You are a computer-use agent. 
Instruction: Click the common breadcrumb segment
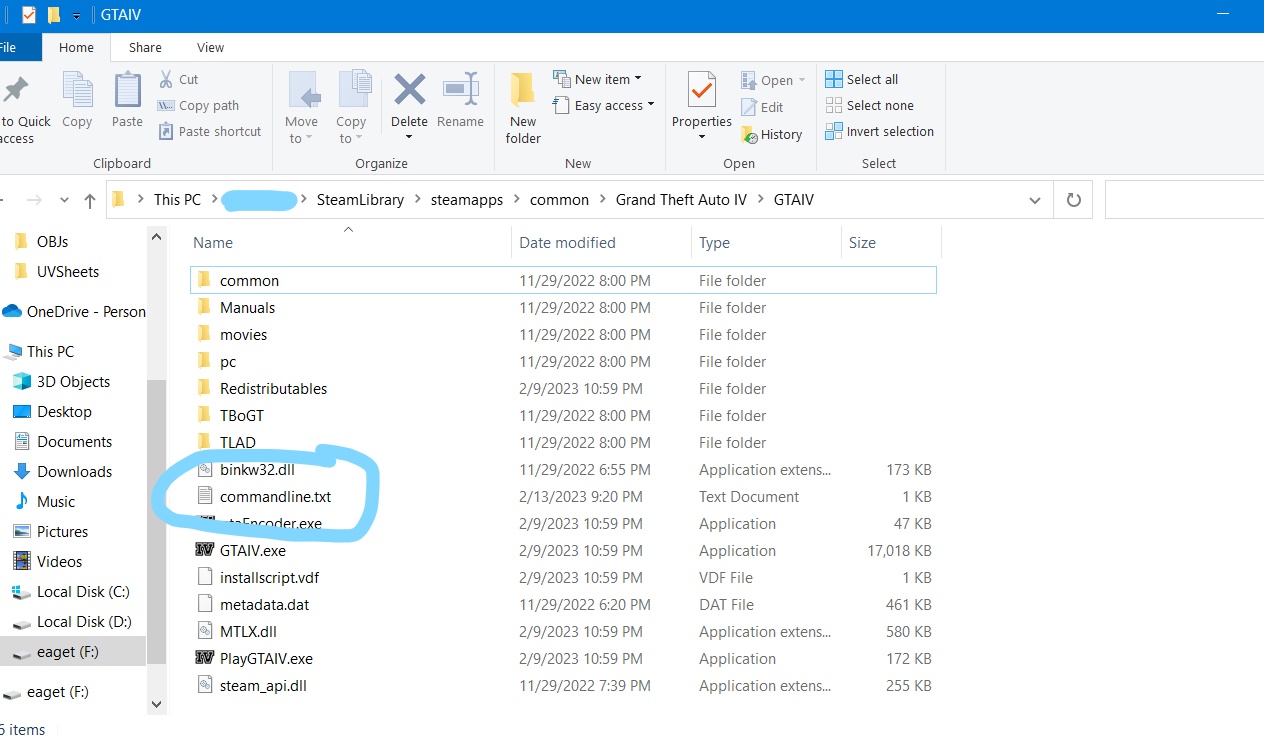(559, 200)
